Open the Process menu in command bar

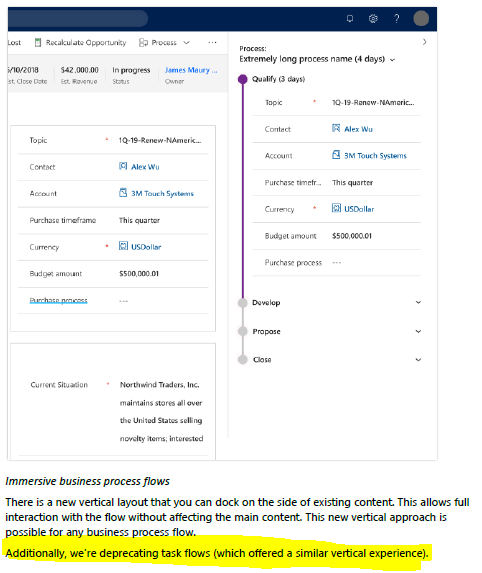(x=164, y=43)
